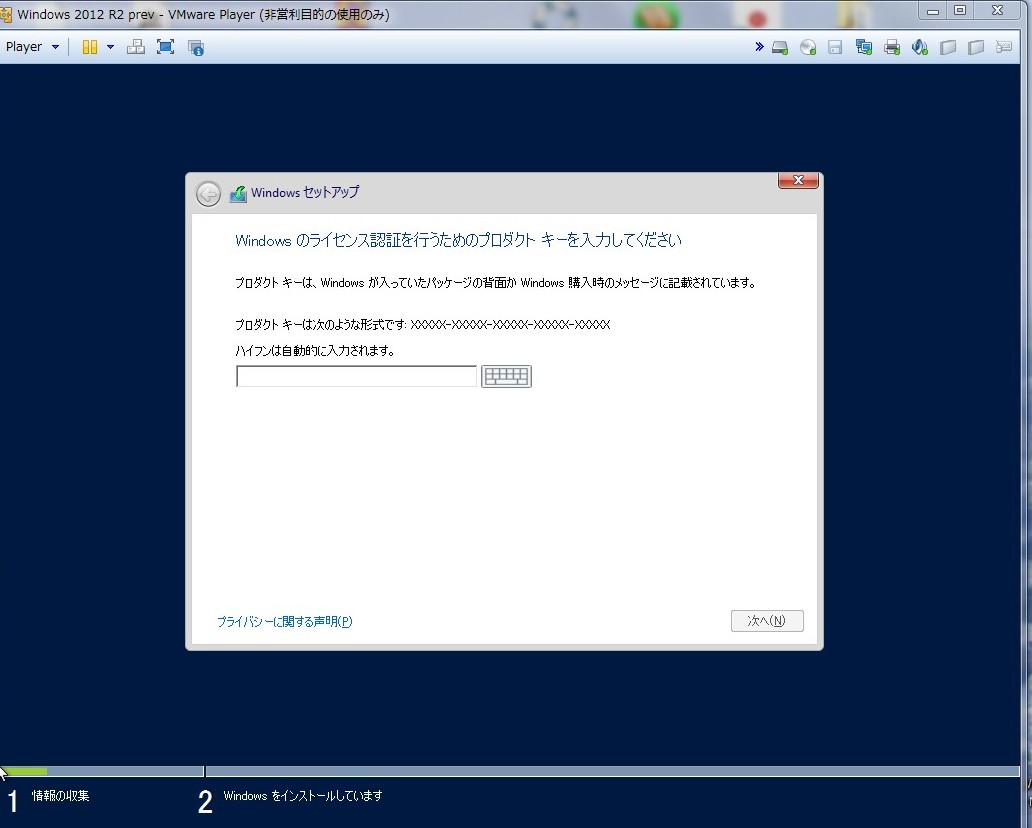The image size is (1032, 828).
Task: Click the setup wizard back arrow
Action: coord(208,193)
